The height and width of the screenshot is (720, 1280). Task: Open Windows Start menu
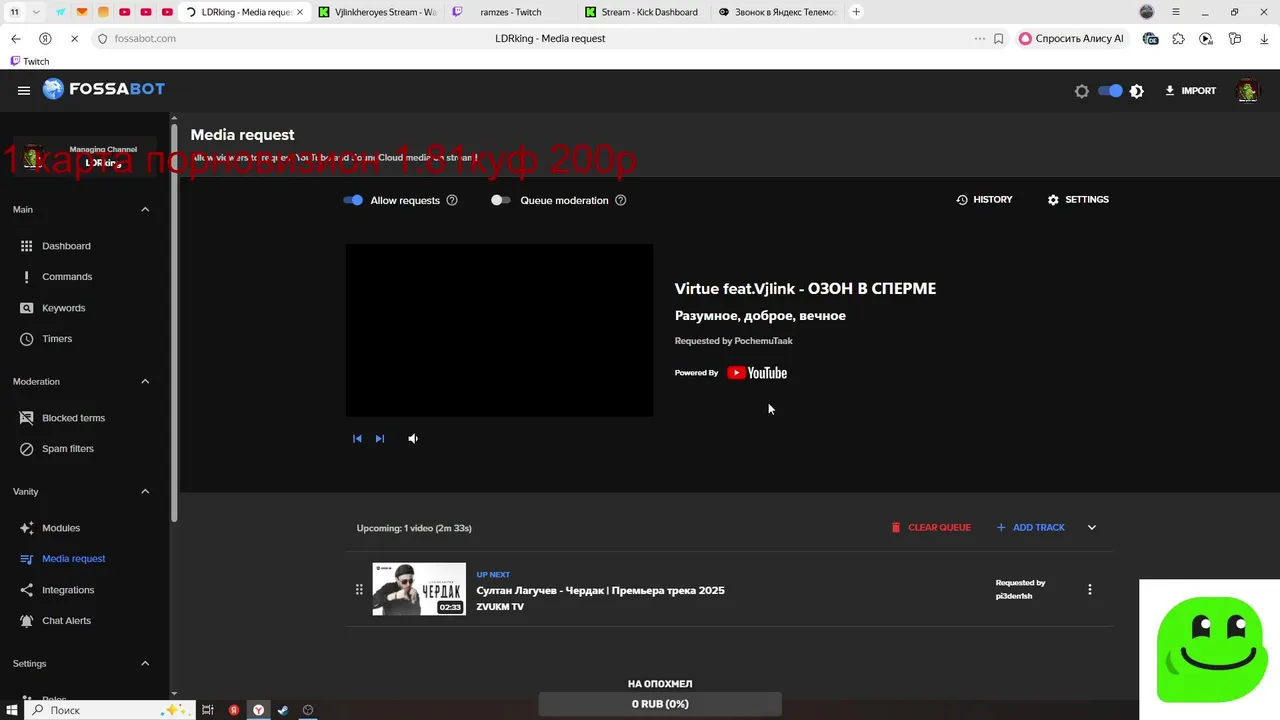tap(11, 710)
